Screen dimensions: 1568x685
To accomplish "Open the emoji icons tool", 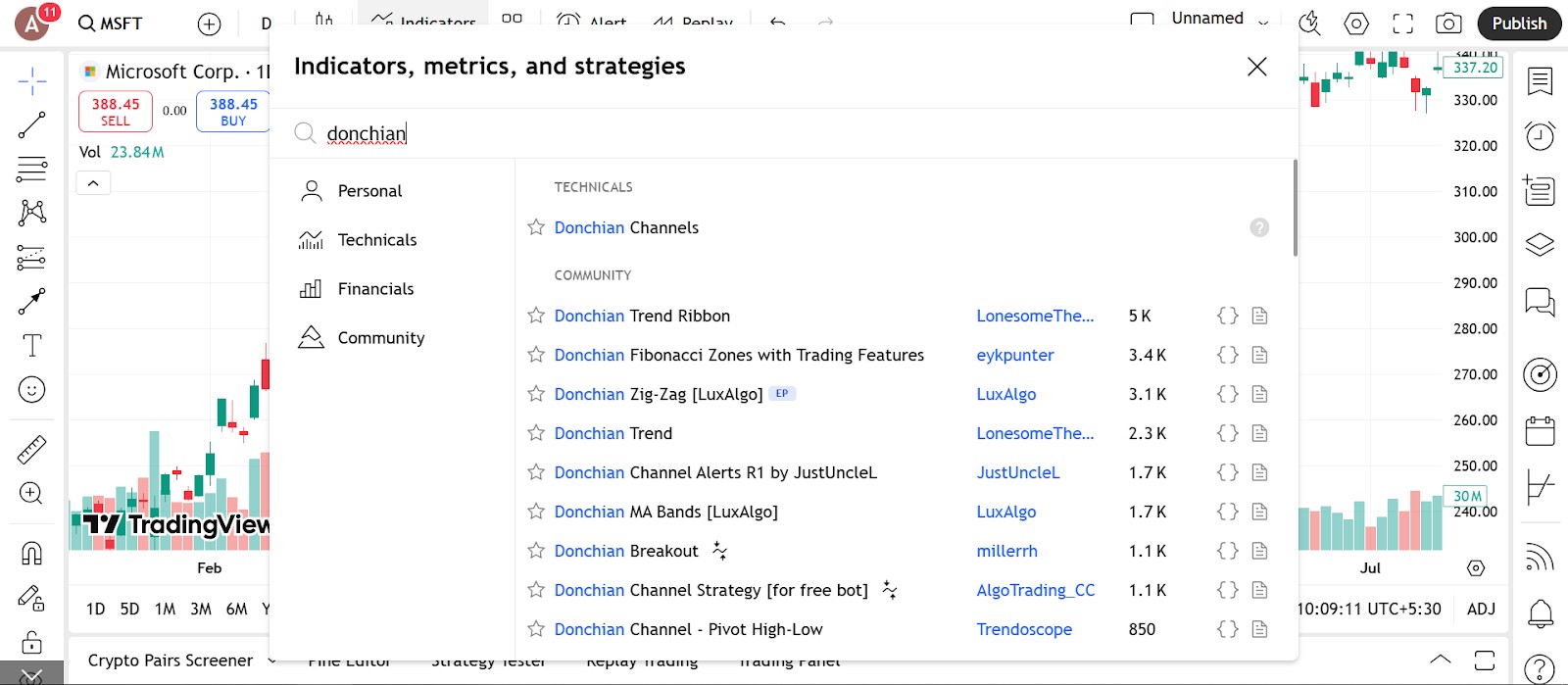I will (32, 390).
